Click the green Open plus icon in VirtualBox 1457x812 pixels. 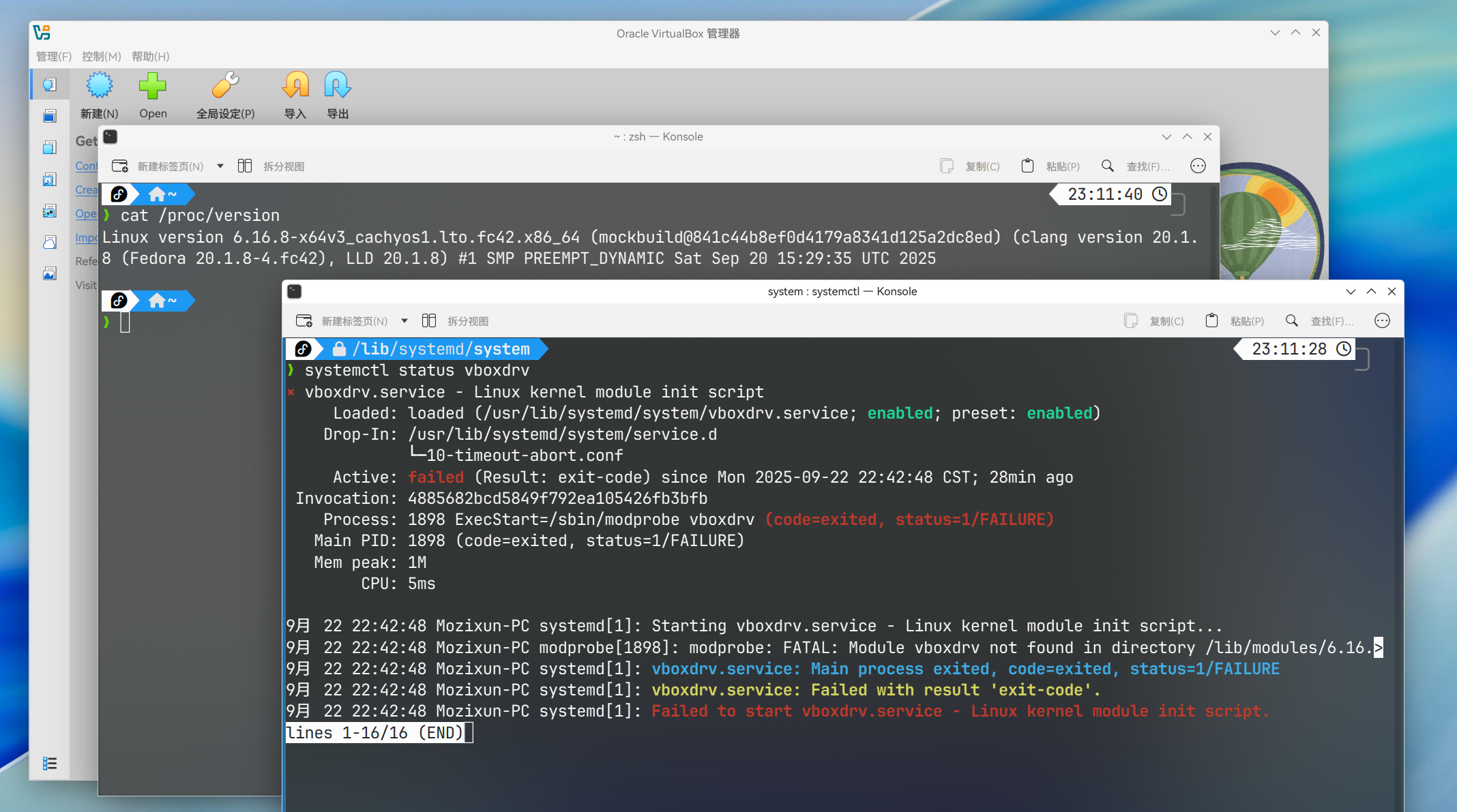(x=152, y=86)
